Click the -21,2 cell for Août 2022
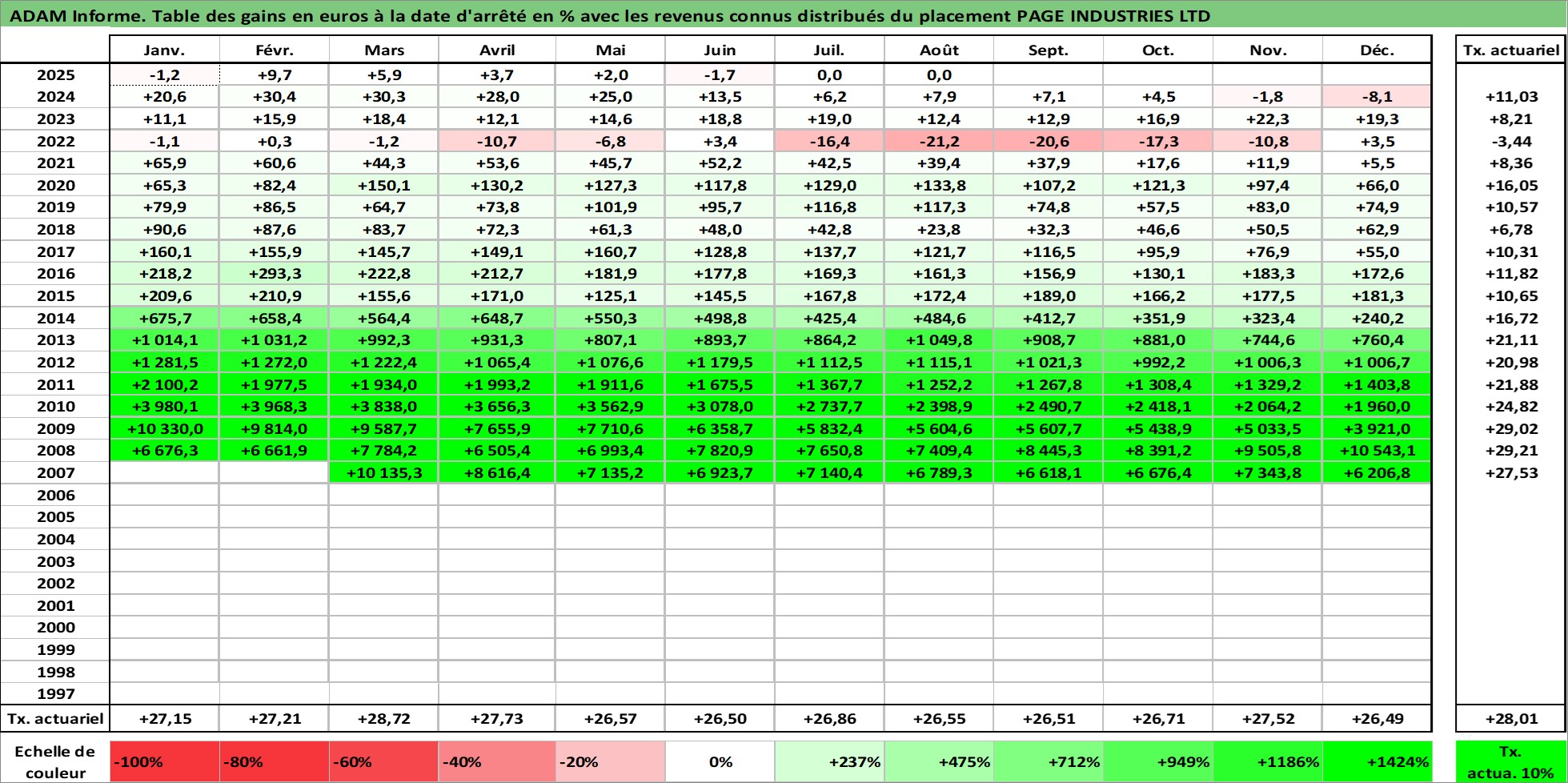 click(x=939, y=142)
